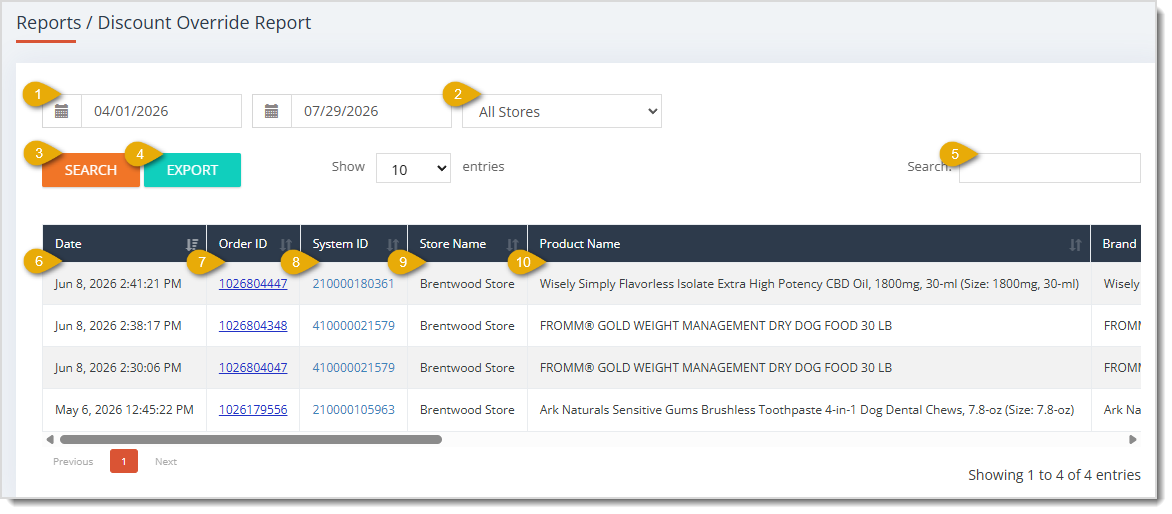1172x514 pixels.
Task: Select the Wisely Simply Flavorless CBD Oil product cell
Action: click(x=809, y=284)
